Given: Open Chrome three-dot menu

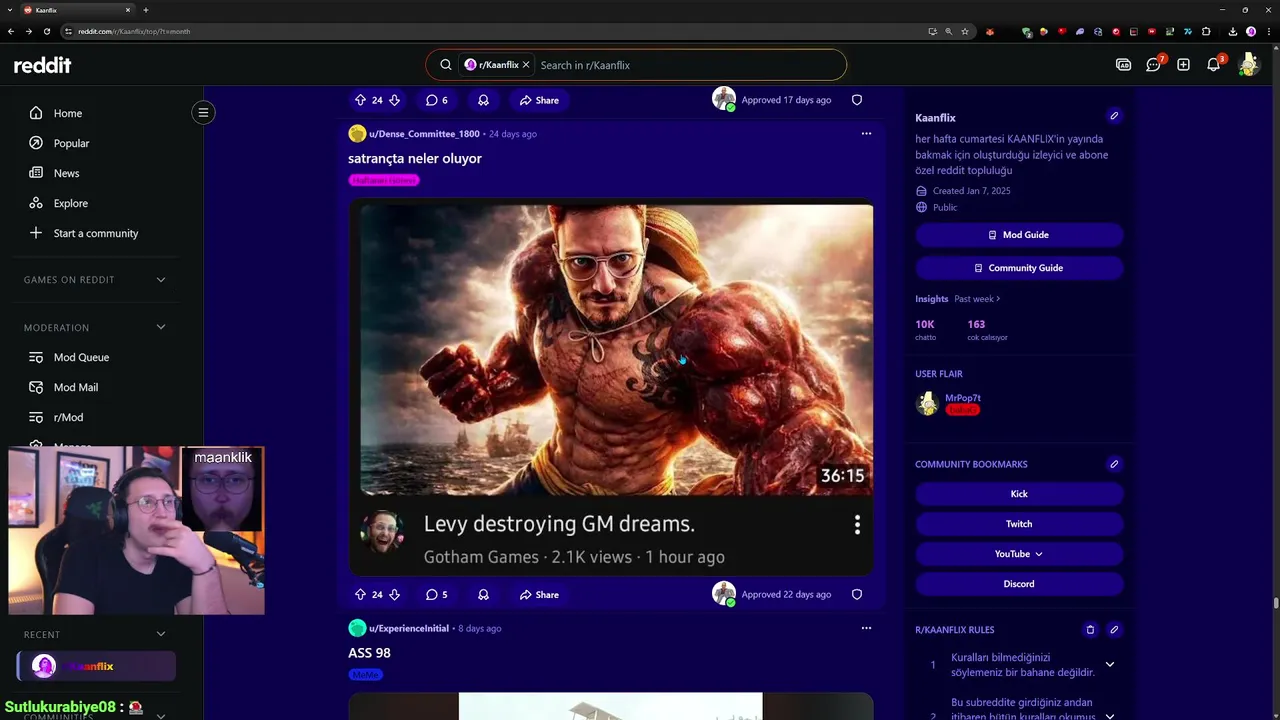Looking at the screenshot, I should pos(1268,31).
